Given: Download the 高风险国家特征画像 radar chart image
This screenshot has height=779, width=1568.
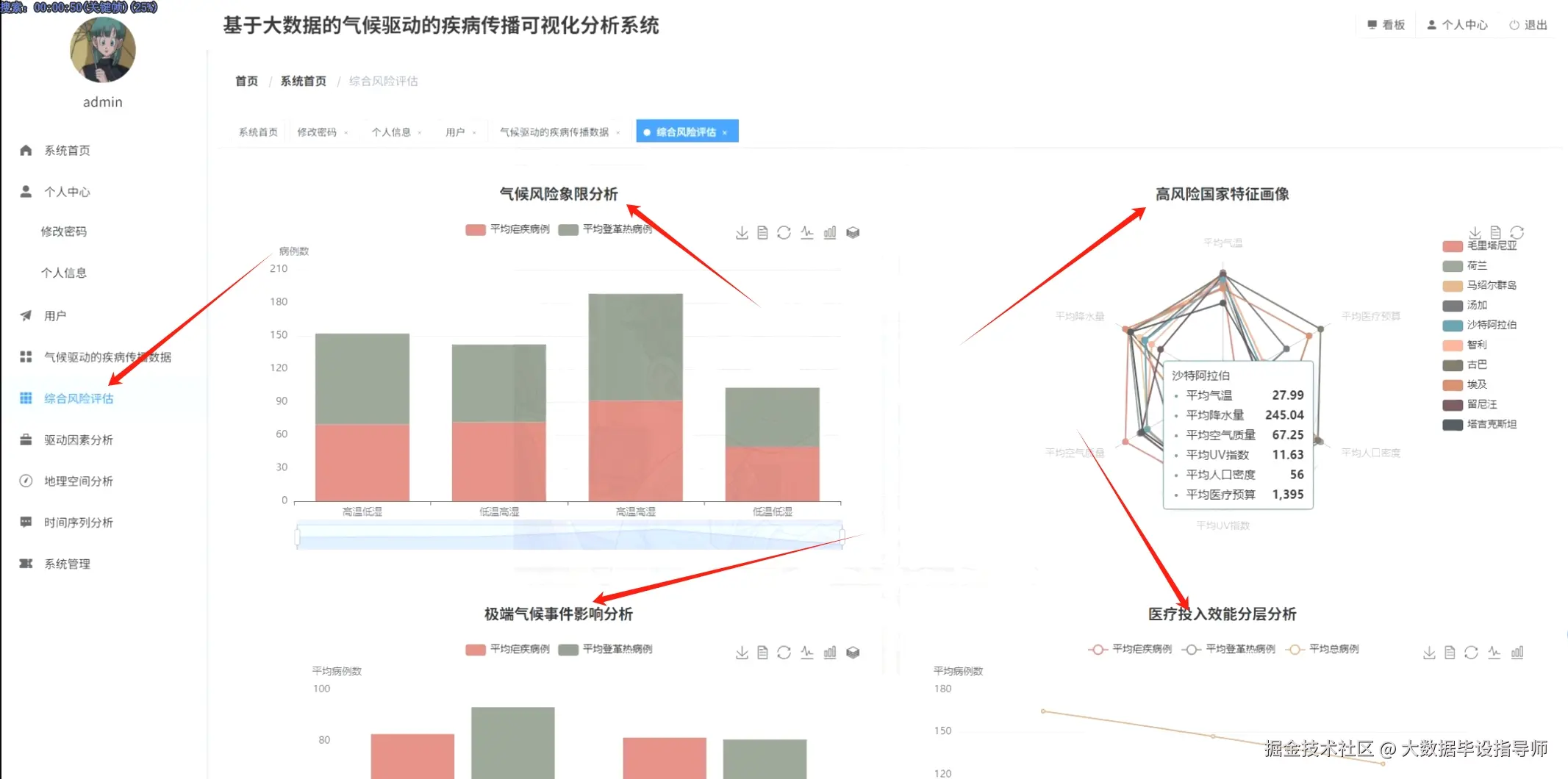Looking at the screenshot, I should (x=1475, y=232).
